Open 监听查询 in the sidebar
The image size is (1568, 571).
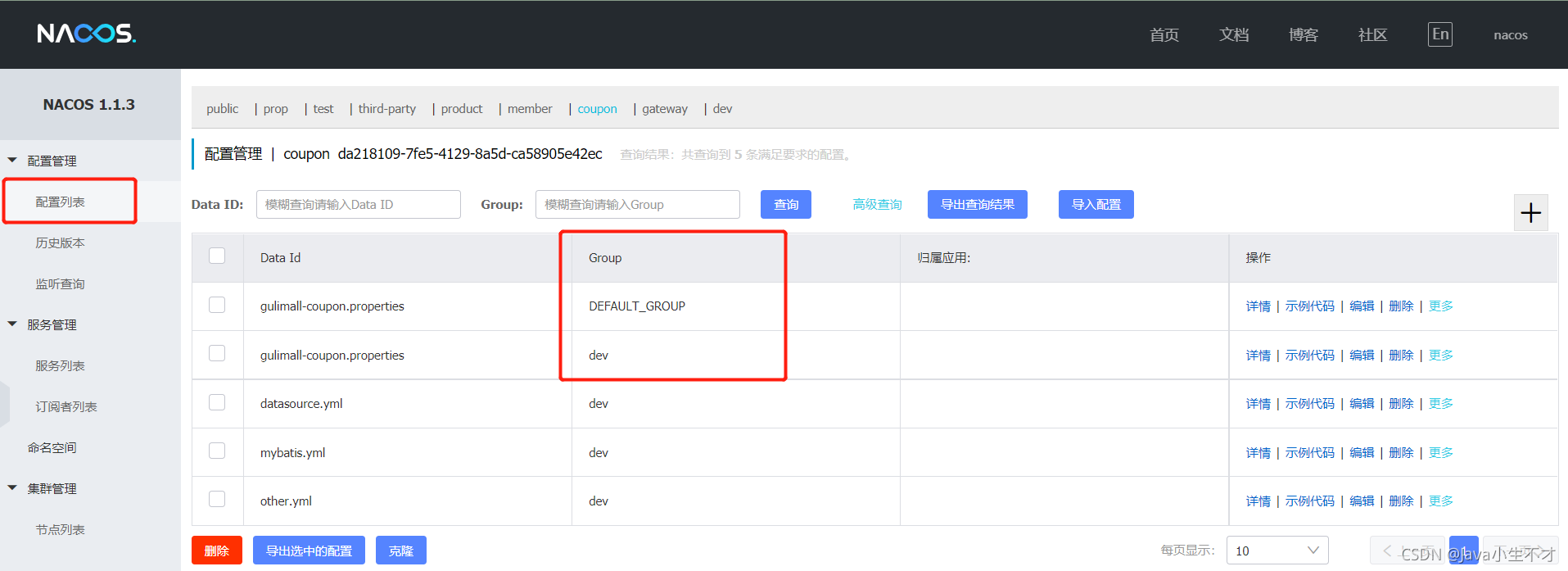coord(61,284)
